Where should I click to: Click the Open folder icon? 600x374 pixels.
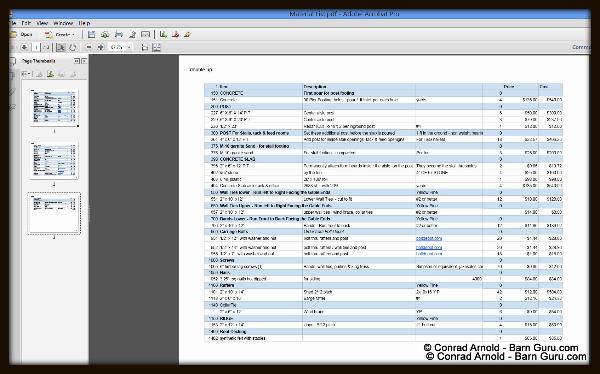(x=14, y=34)
